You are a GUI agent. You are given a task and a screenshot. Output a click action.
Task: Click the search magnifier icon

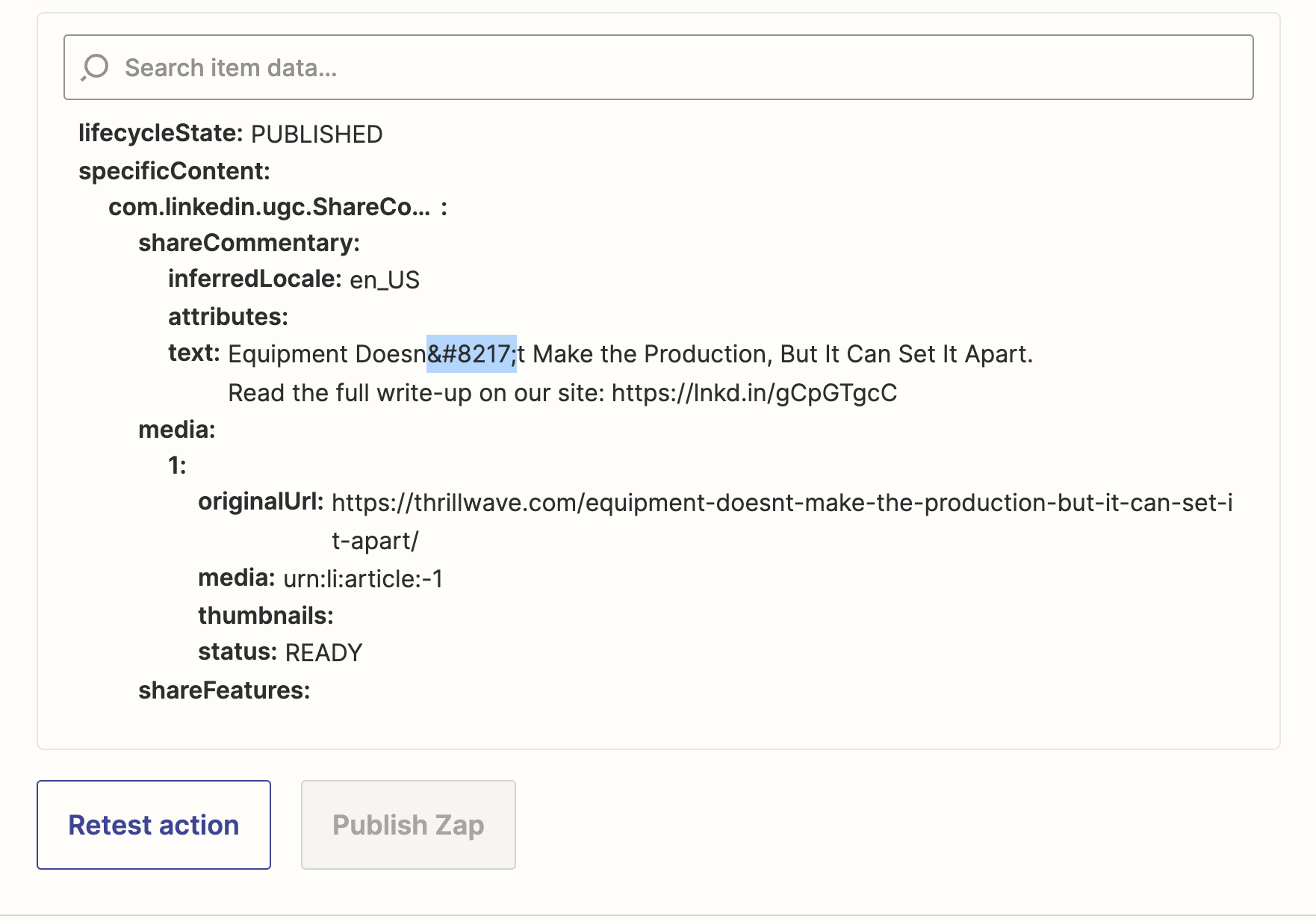[95, 67]
